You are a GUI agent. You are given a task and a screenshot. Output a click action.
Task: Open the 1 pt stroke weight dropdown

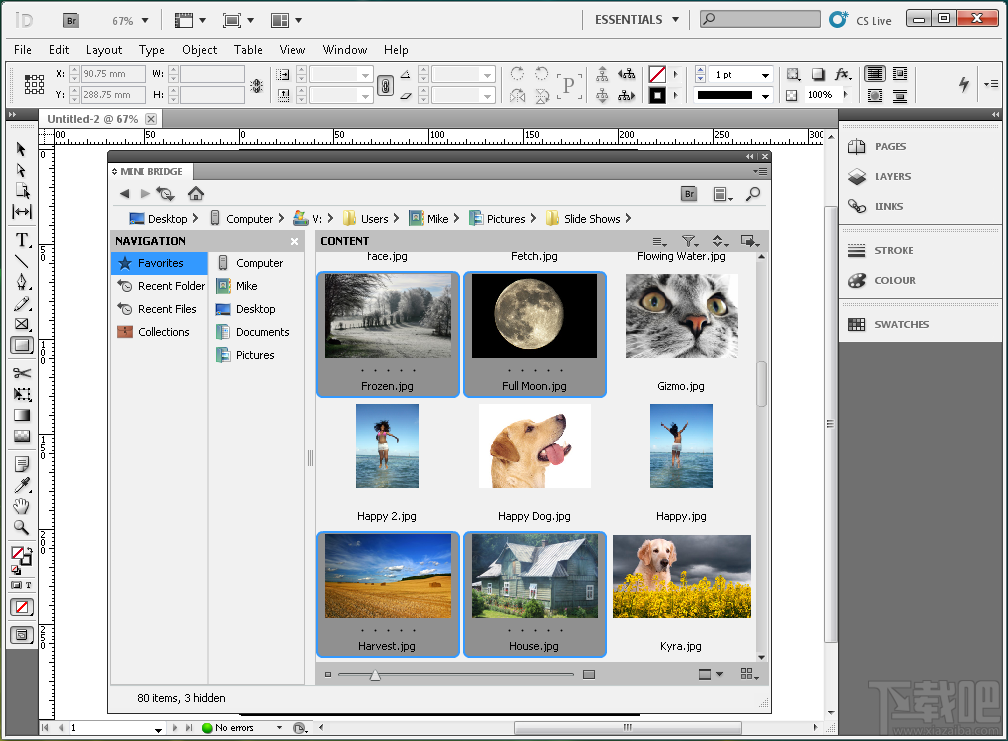pyautogui.click(x=766, y=74)
